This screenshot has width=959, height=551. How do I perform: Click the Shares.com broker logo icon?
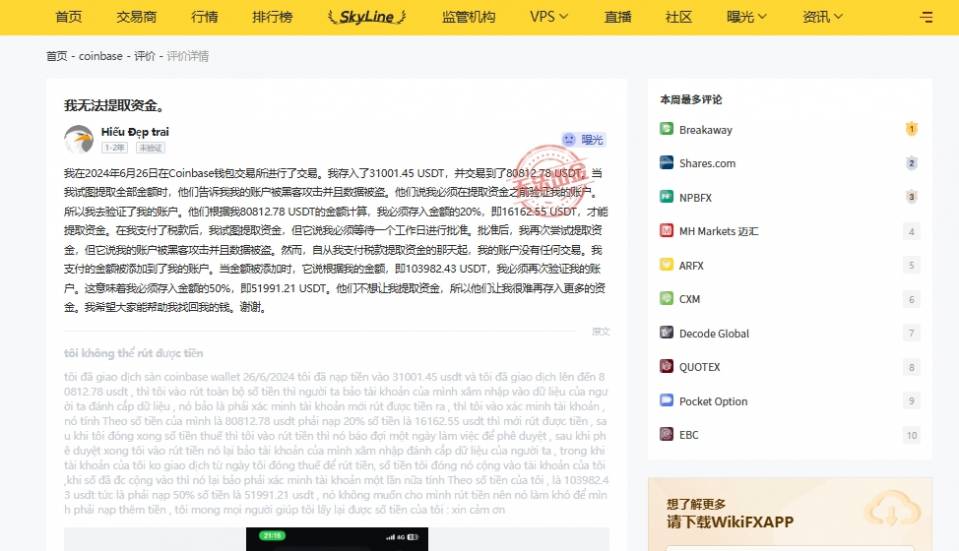pos(667,163)
